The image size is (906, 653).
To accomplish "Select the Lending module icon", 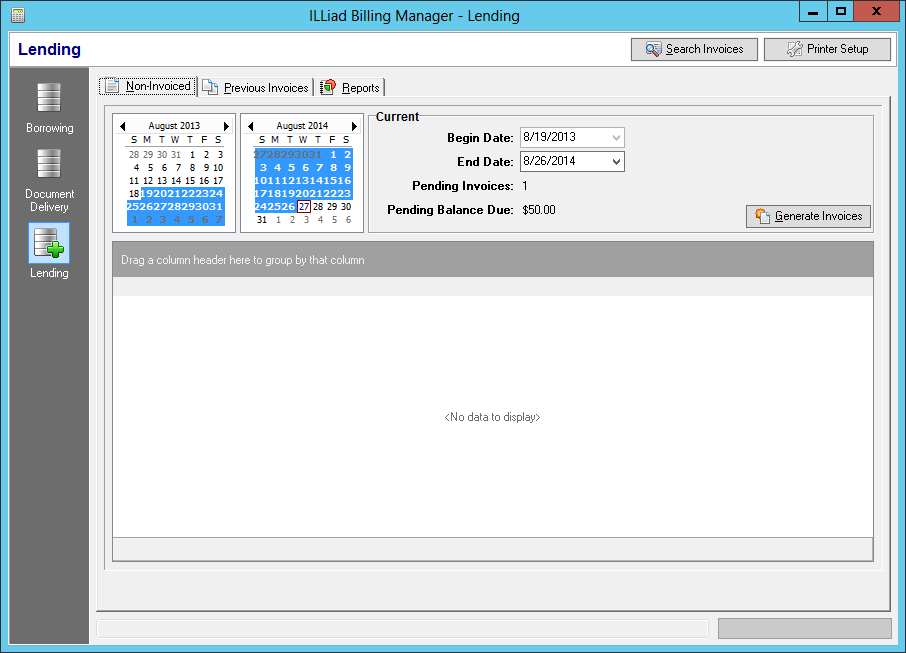I will click(48, 243).
